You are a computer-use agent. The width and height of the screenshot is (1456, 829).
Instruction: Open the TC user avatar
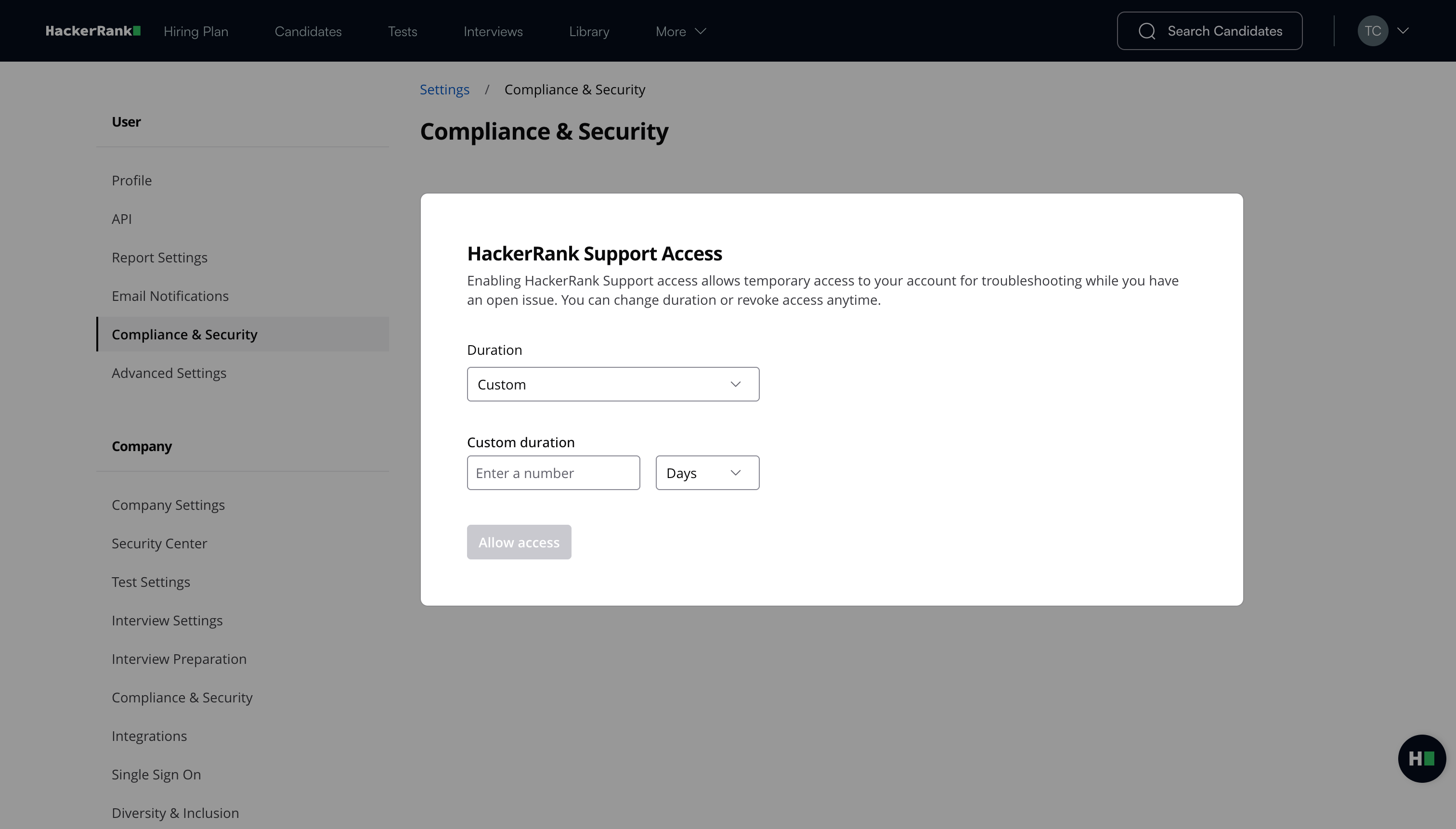1372,31
